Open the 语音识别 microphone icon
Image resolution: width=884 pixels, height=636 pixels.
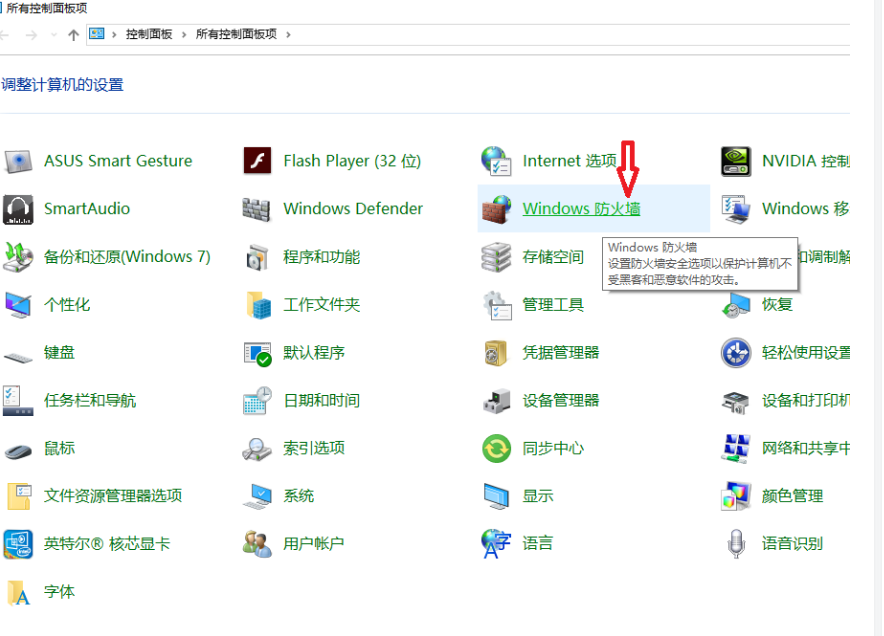coord(736,544)
